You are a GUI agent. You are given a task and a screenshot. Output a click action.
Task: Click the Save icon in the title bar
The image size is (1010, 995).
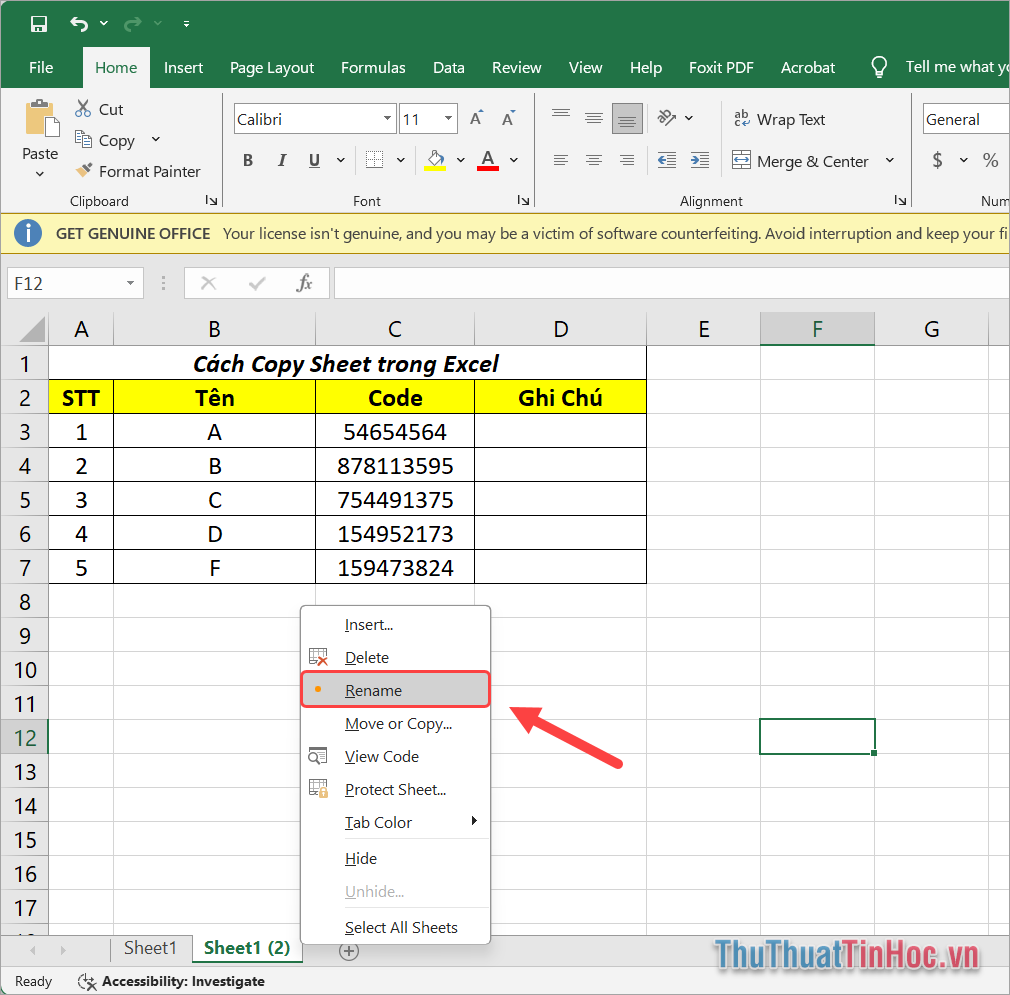point(39,24)
